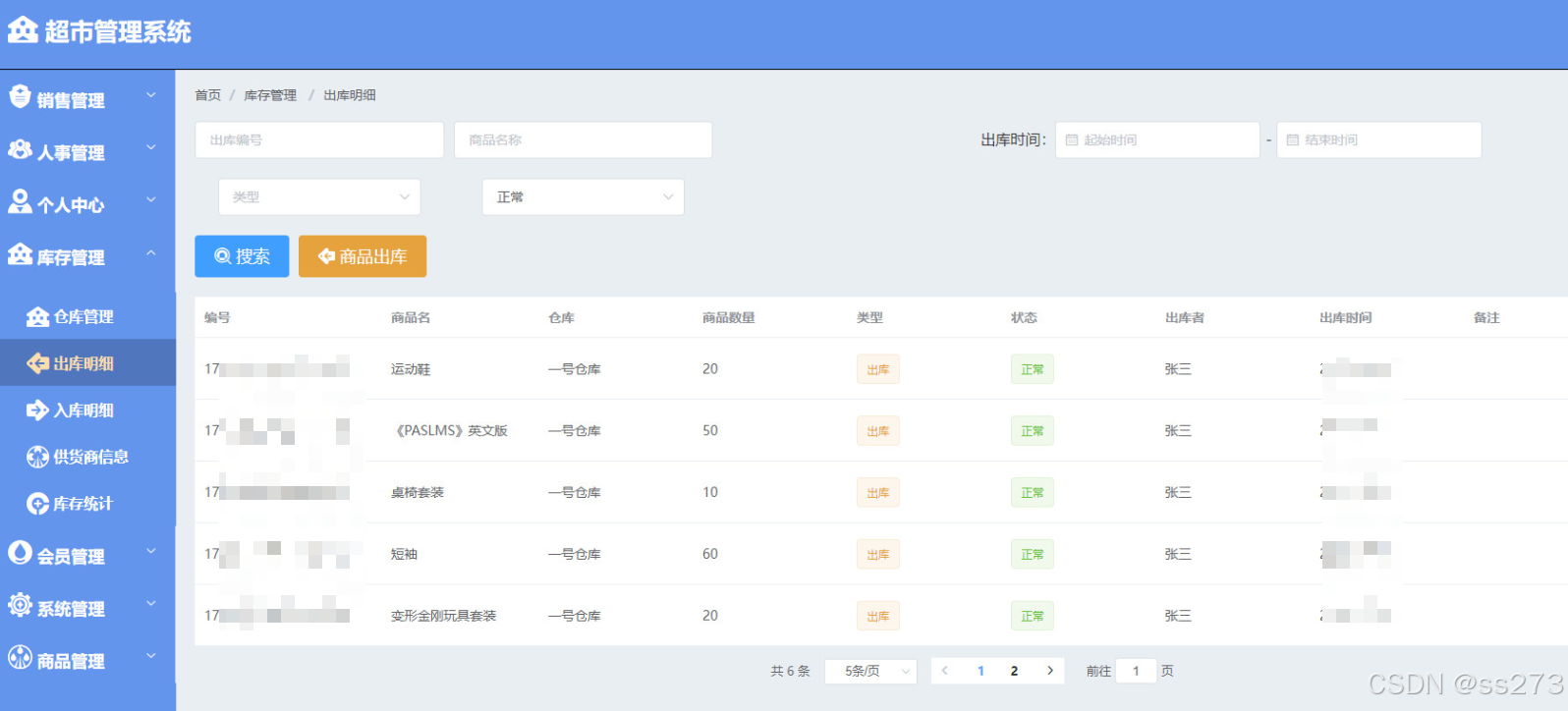Click the 人事管理 people icon

tap(20, 149)
